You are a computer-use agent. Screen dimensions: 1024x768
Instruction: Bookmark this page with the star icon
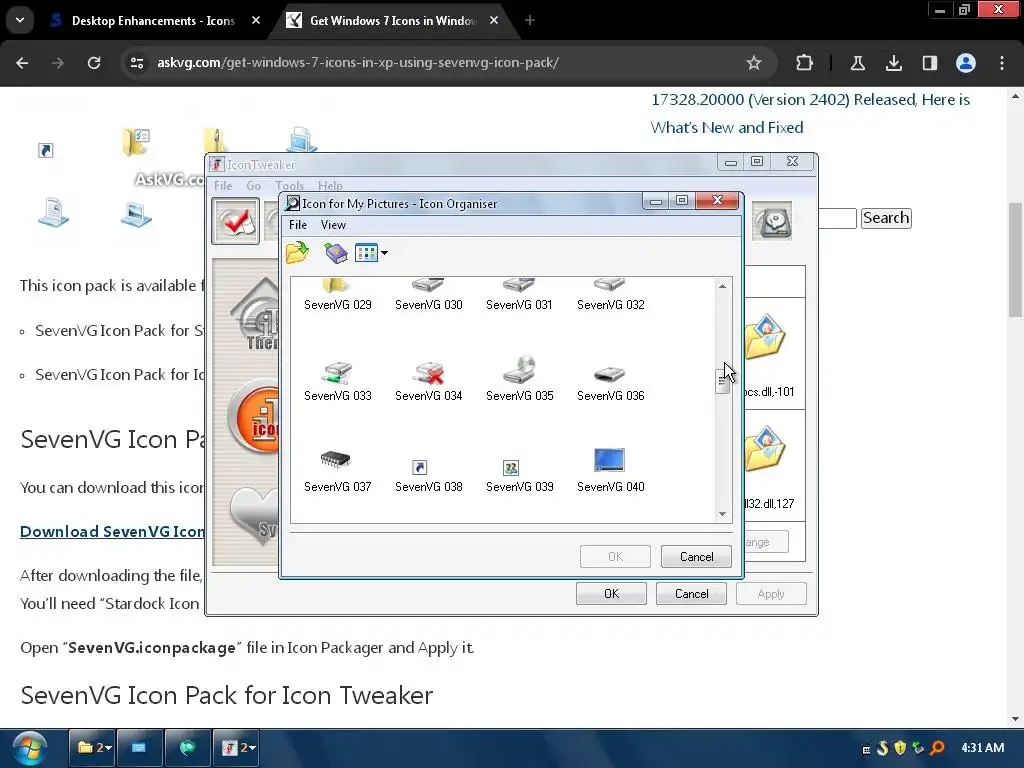coord(754,63)
